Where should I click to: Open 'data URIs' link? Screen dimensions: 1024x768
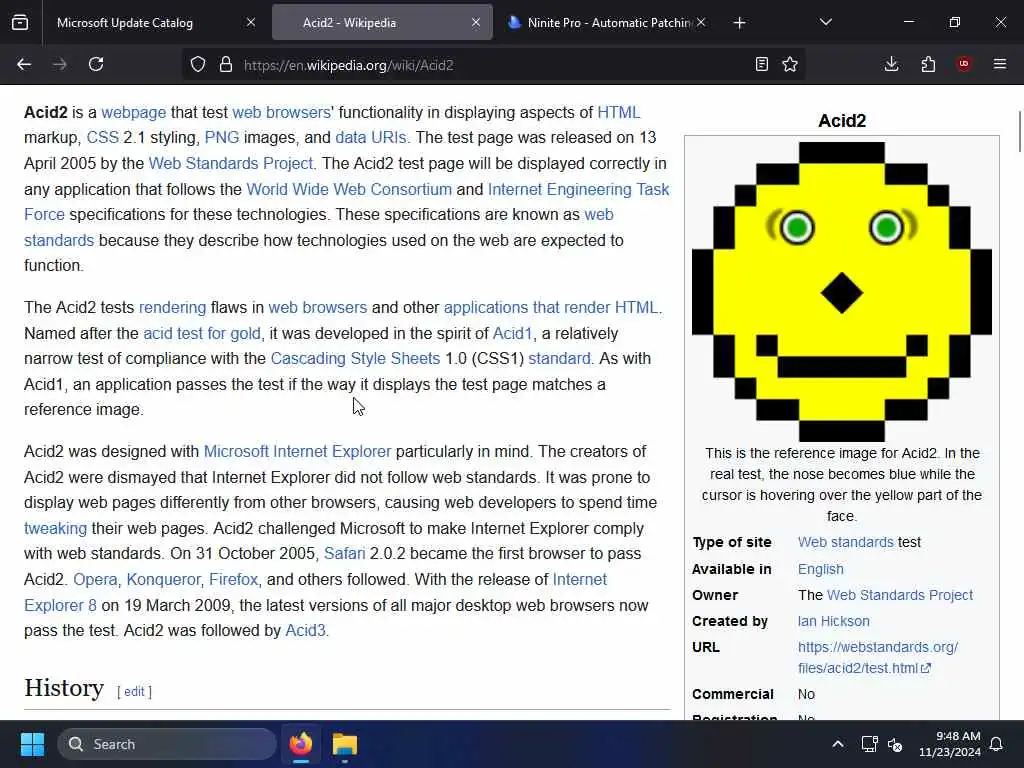[371, 138]
